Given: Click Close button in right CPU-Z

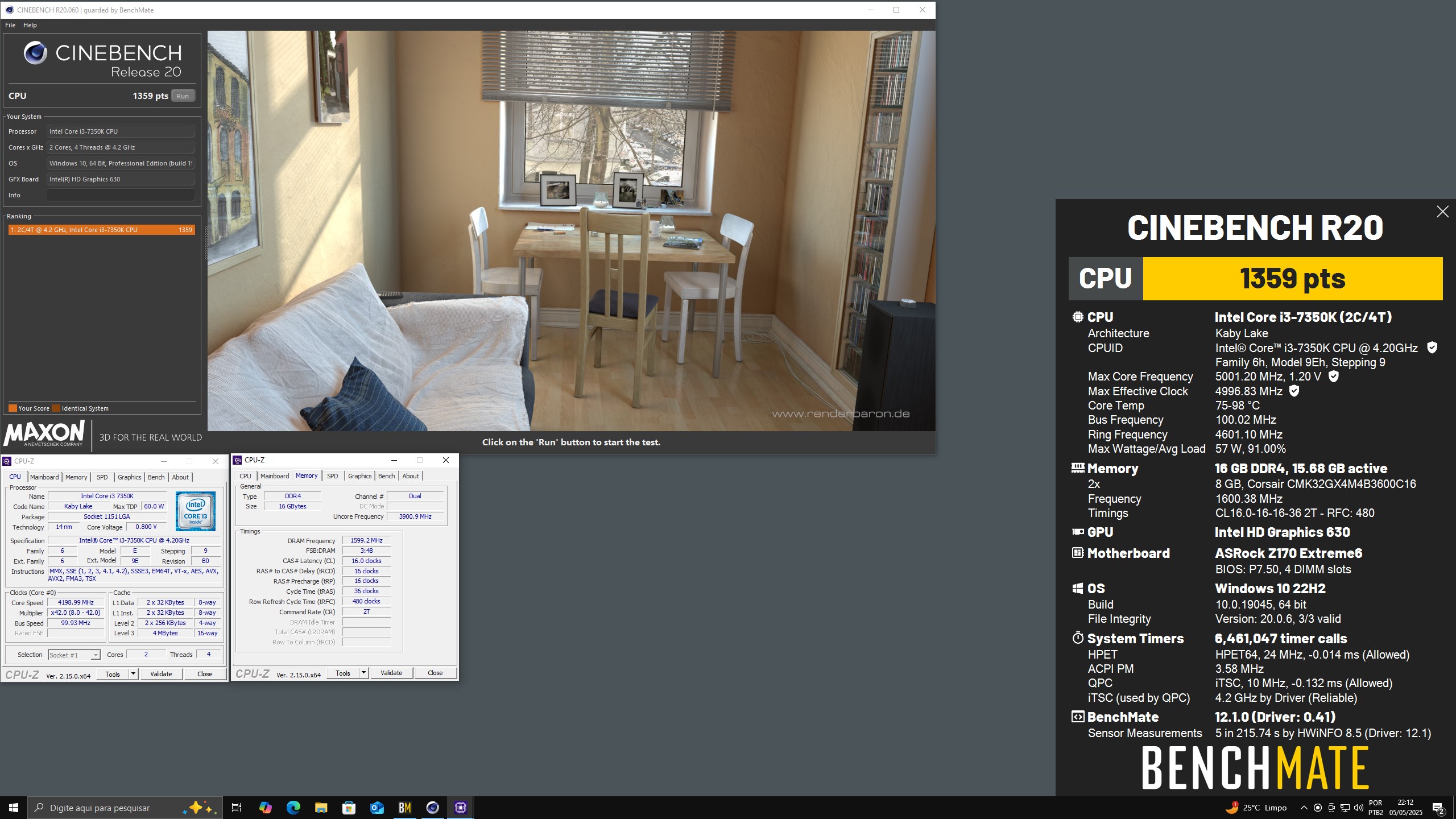Looking at the screenshot, I should [435, 673].
